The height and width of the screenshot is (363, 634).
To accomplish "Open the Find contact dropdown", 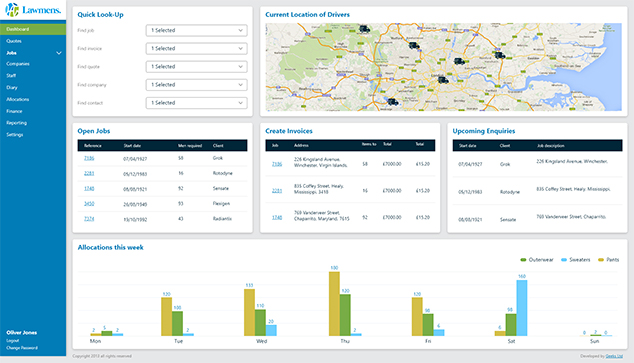I will (197, 103).
